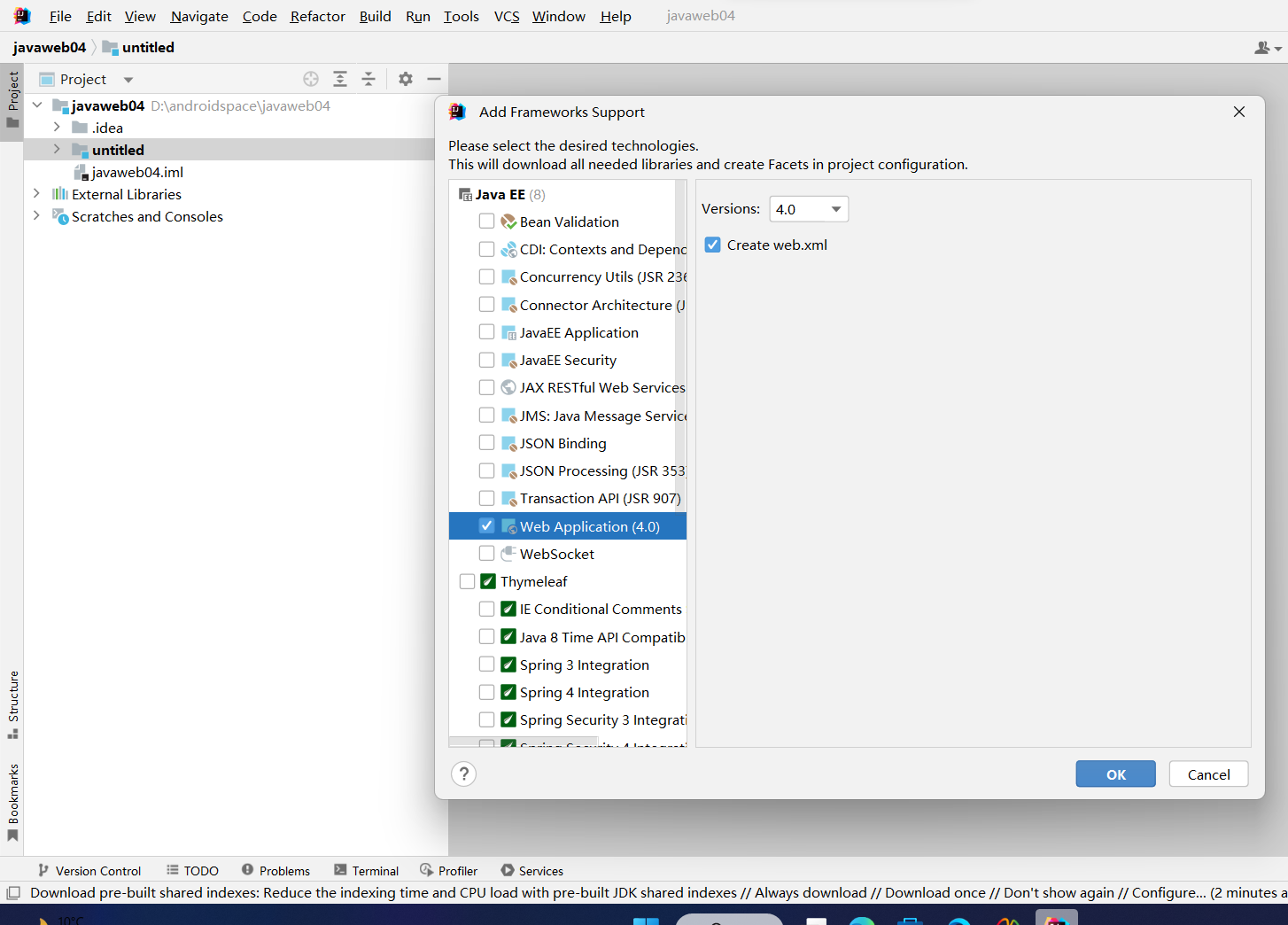Click Always download link in notification
The height and width of the screenshot is (925, 1288).
click(811, 893)
